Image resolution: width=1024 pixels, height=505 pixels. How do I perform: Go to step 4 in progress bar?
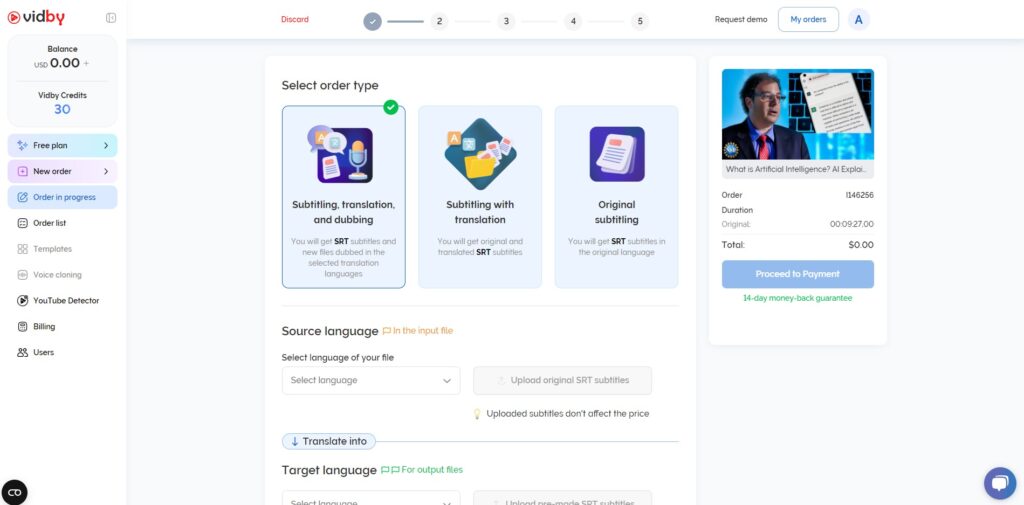click(573, 21)
